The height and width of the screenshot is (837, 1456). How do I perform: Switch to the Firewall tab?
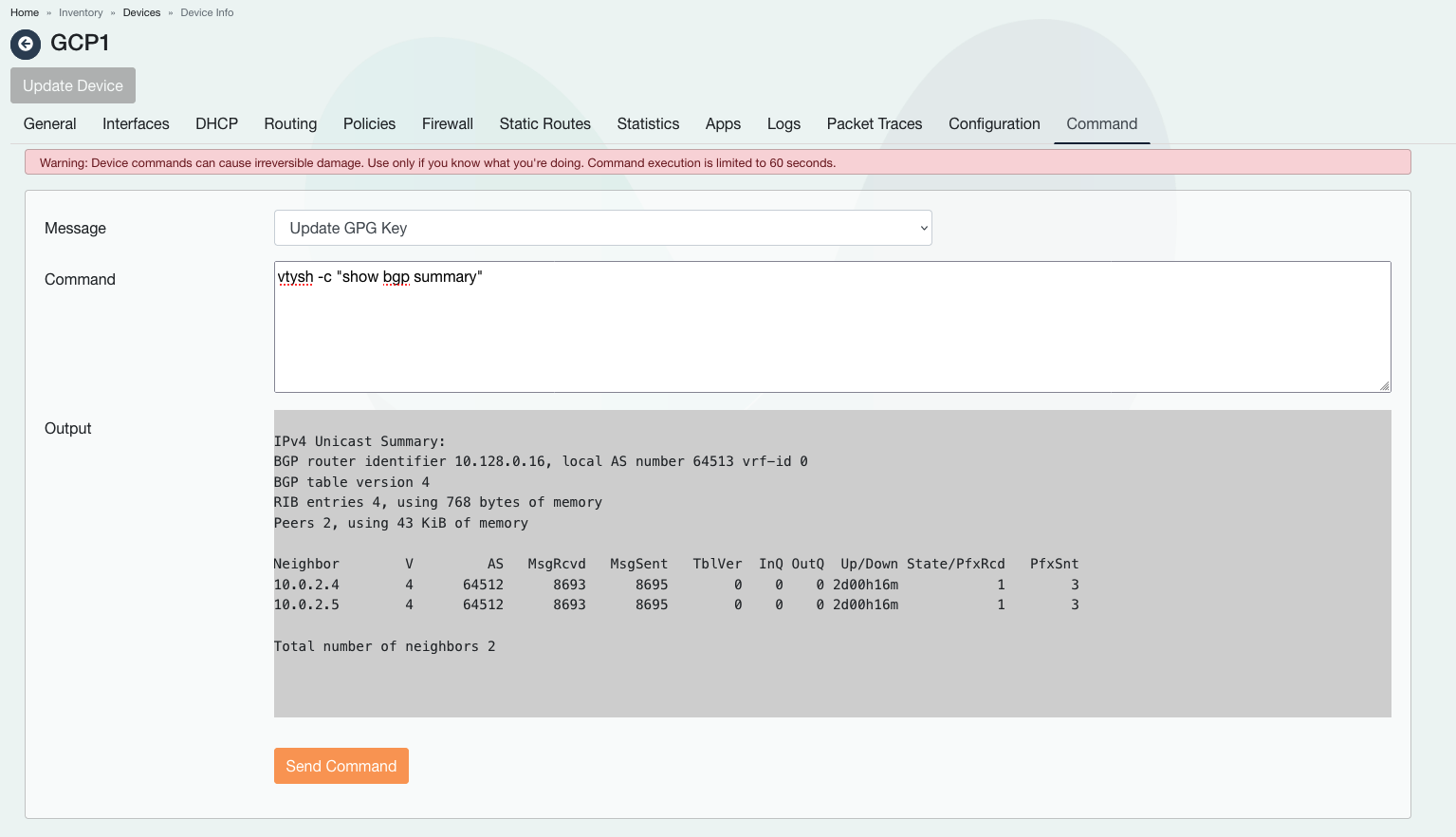point(447,123)
